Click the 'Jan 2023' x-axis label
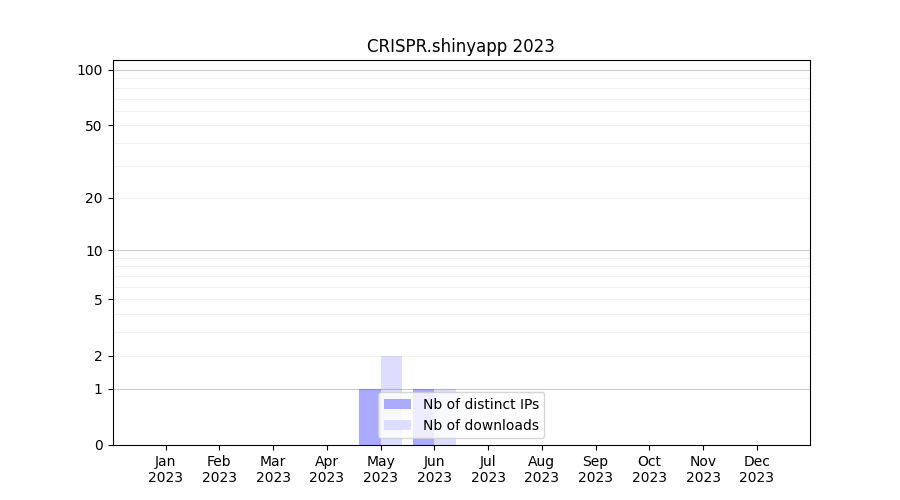900x500 pixels. [x=165, y=469]
